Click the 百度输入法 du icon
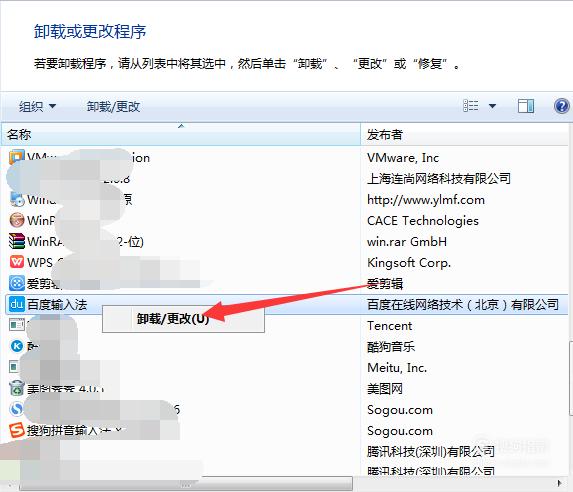 17,304
